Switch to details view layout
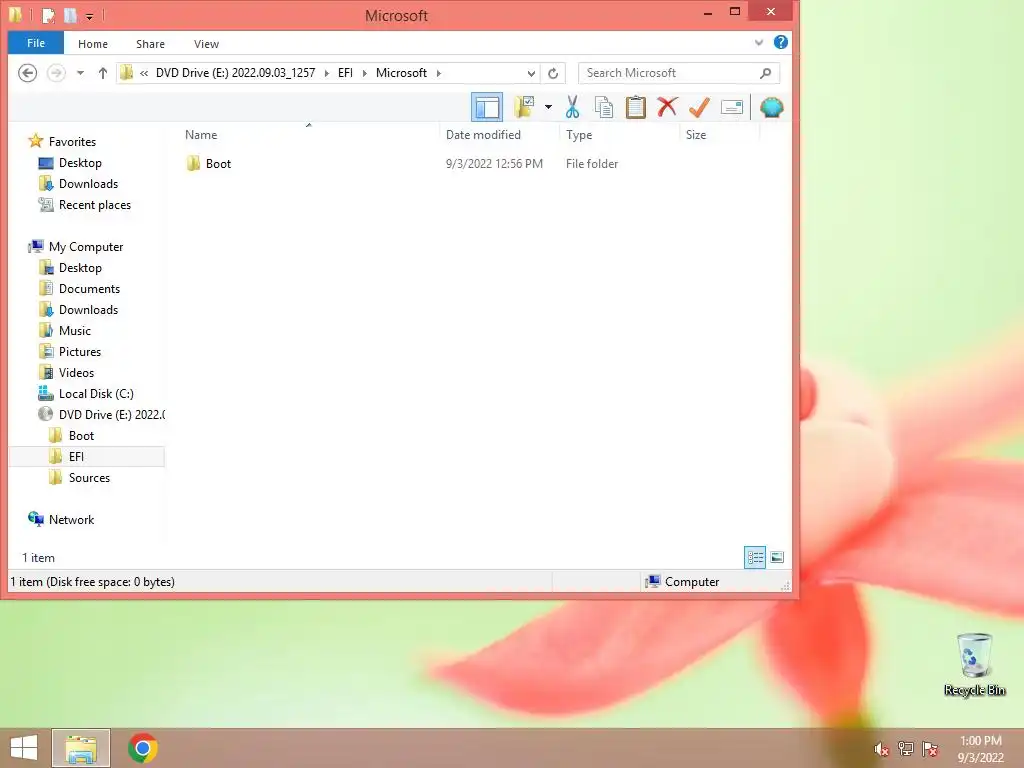 tap(755, 557)
